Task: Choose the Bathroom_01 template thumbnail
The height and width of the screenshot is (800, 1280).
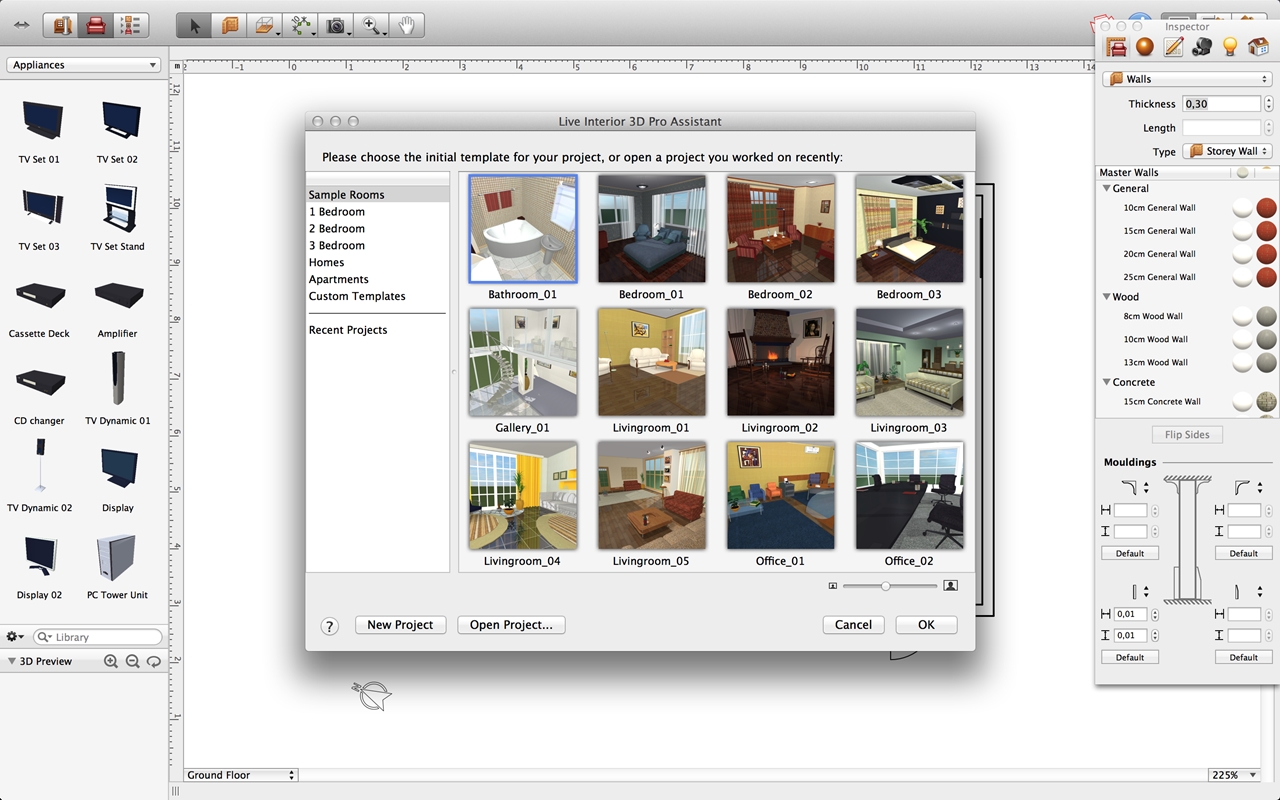Action: point(523,229)
